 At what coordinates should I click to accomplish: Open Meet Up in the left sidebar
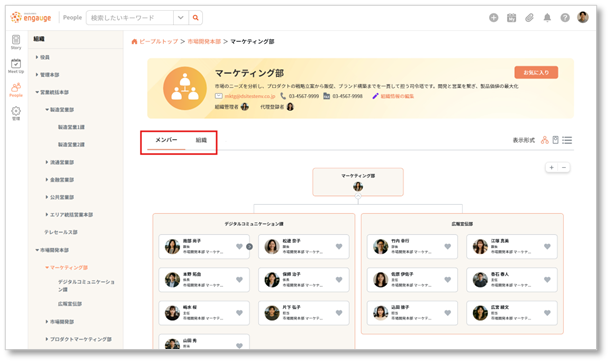(x=16, y=66)
